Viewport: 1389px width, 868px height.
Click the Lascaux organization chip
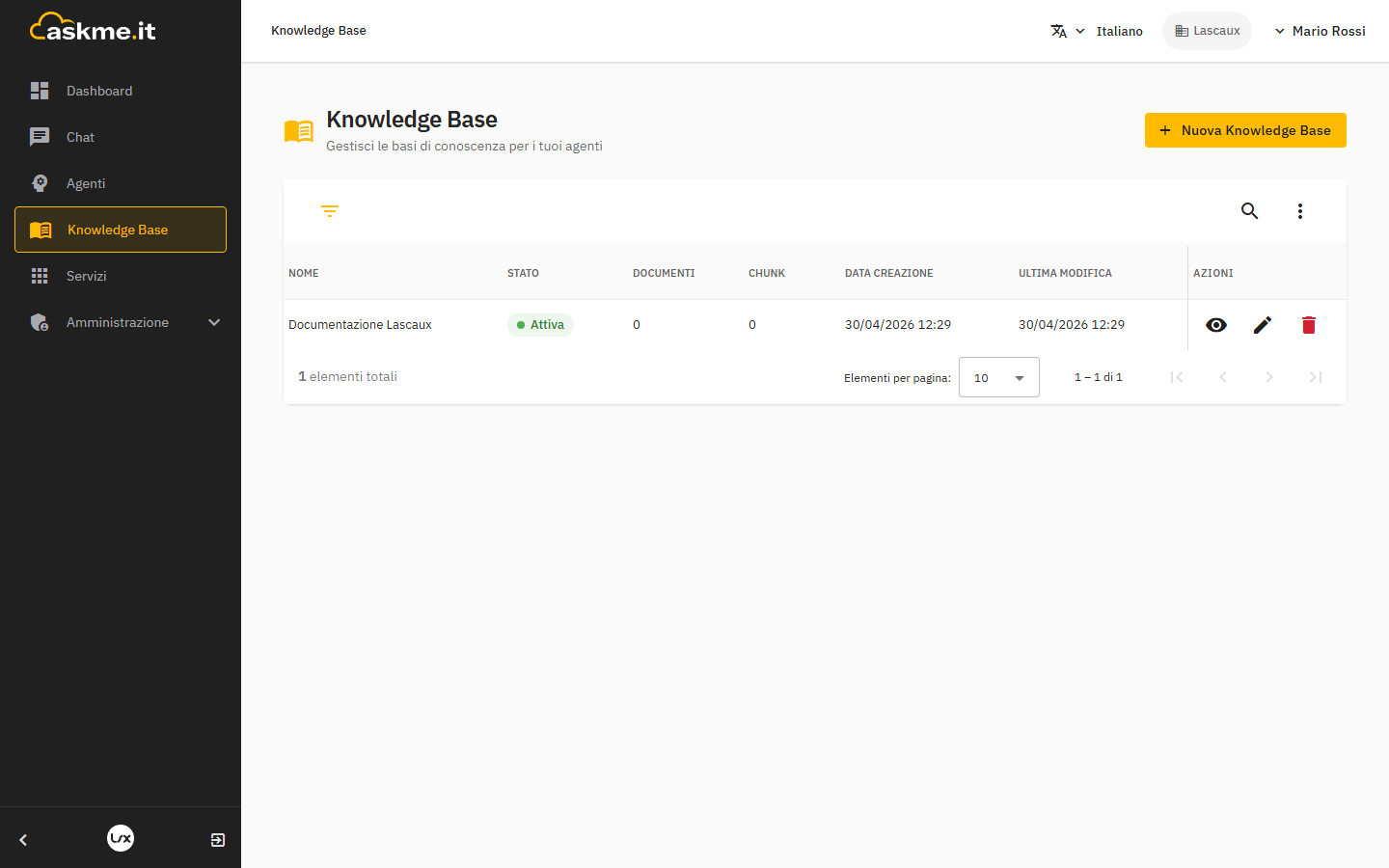pyautogui.click(x=1207, y=31)
